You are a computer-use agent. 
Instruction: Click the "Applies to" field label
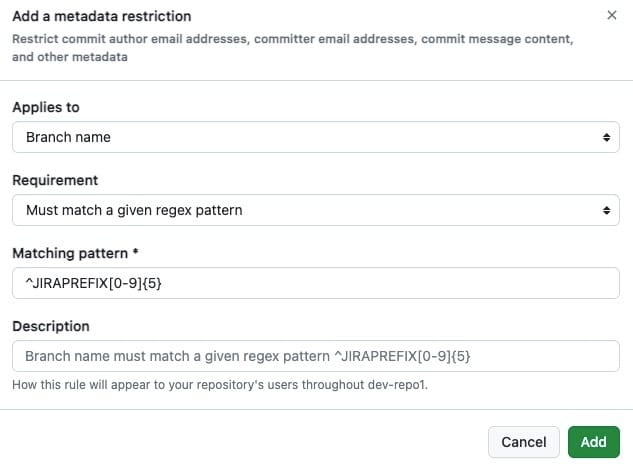(46, 107)
